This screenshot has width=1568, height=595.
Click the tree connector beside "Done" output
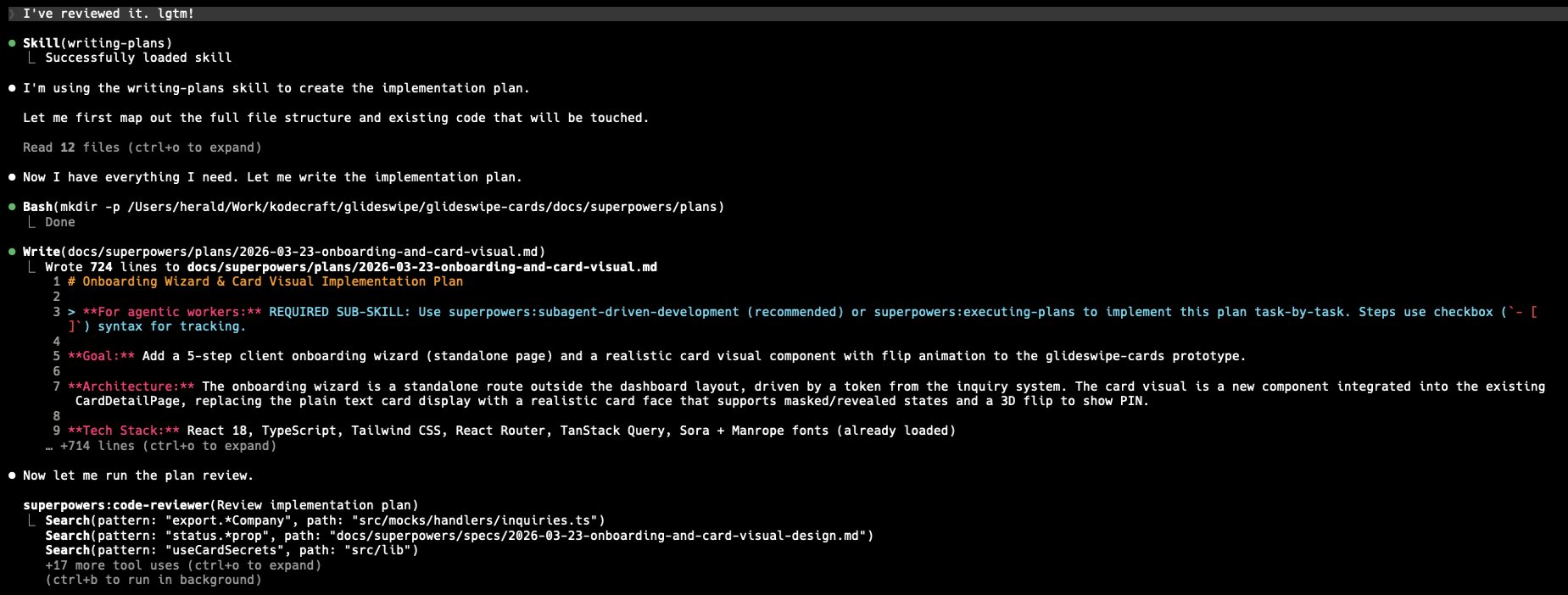coord(32,222)
